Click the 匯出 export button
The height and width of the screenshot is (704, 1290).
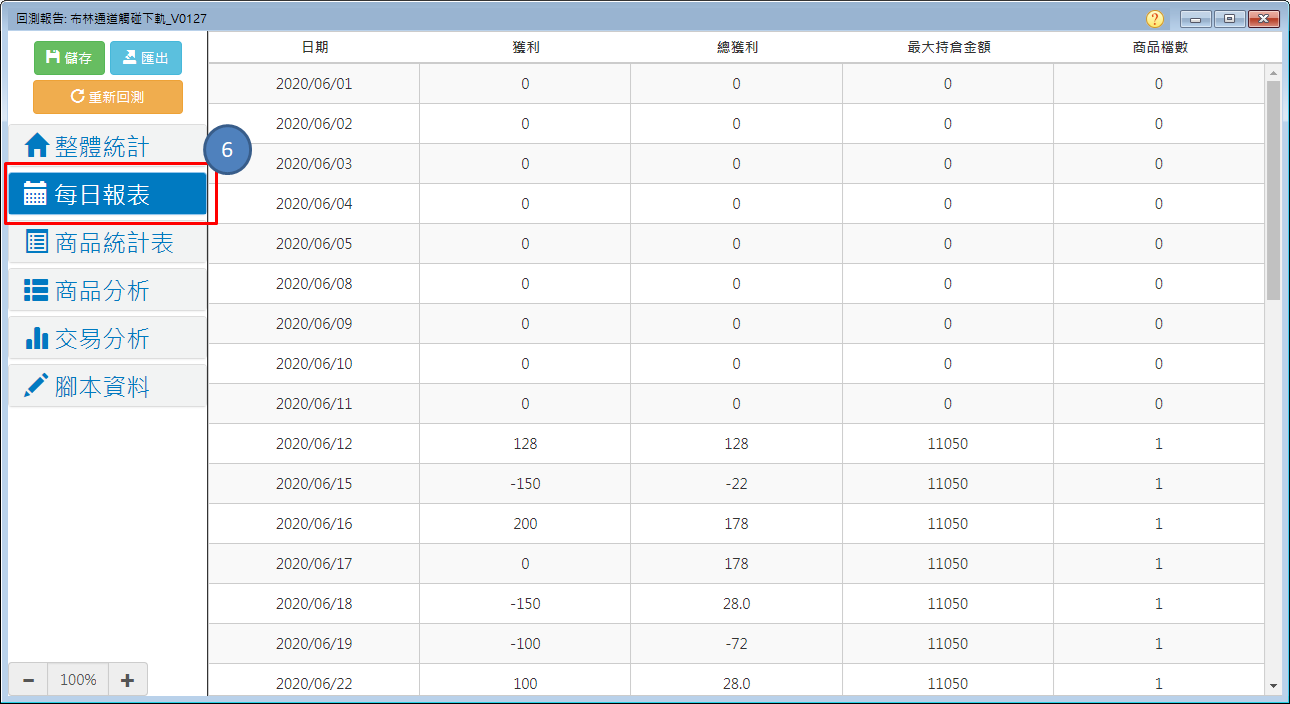[146, 58]
